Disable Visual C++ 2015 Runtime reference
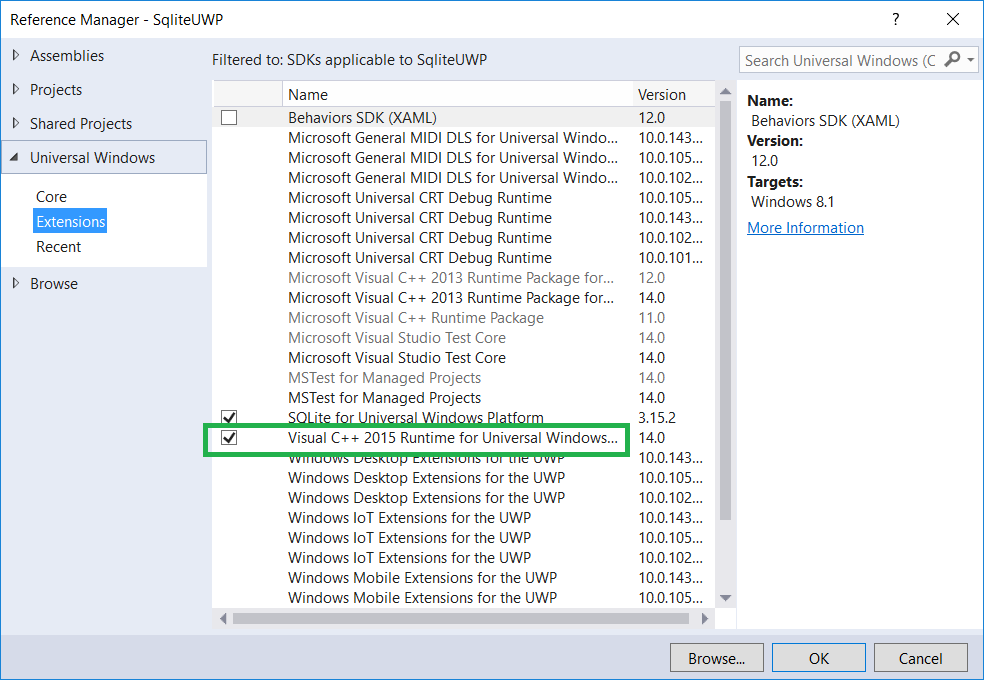The width and height of the screenshot is (984, 680). tap(229, 438)
